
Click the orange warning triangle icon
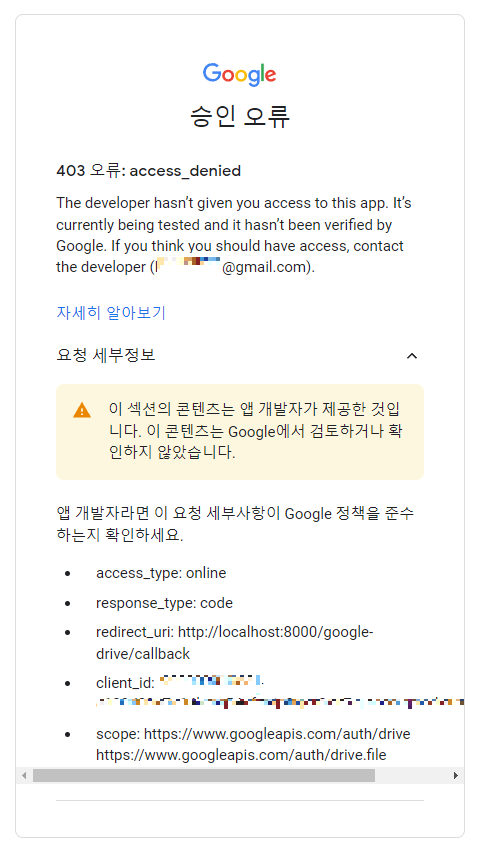[82, 410]
